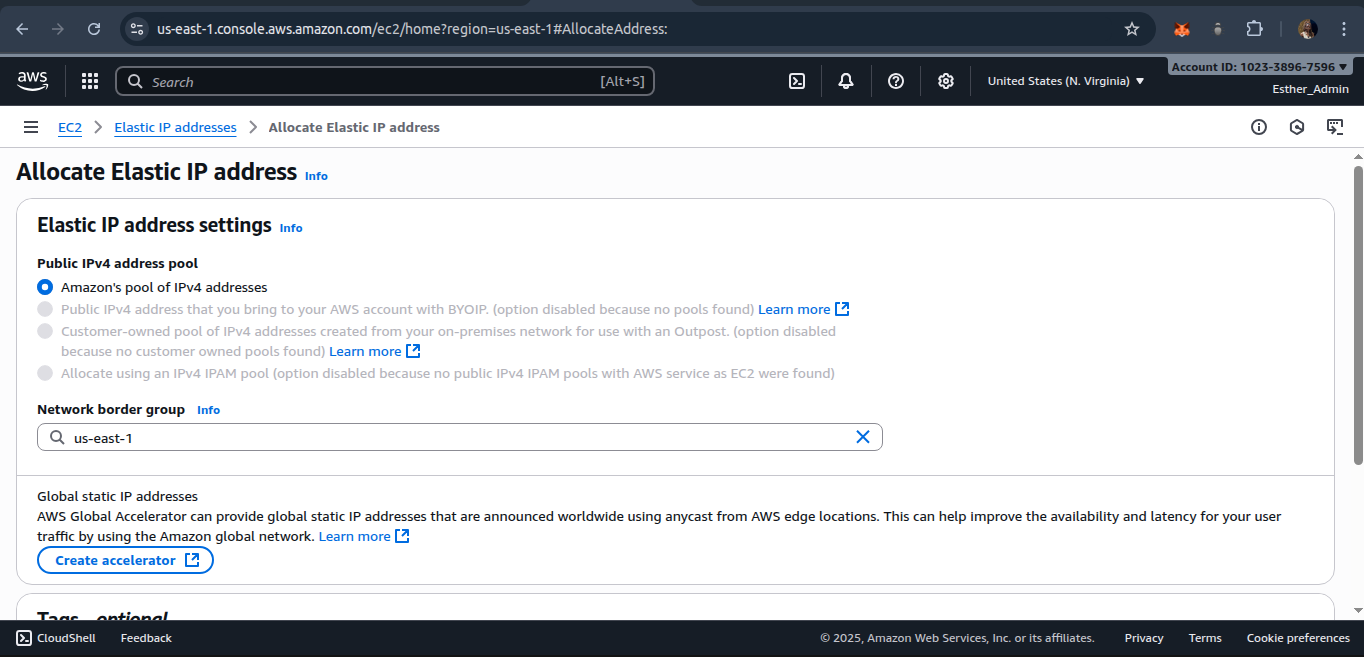Click the page vertical scrollbar thumb
This screenshot has width=1364, height=657.
pyautogui.click(x=1357, y=314)
